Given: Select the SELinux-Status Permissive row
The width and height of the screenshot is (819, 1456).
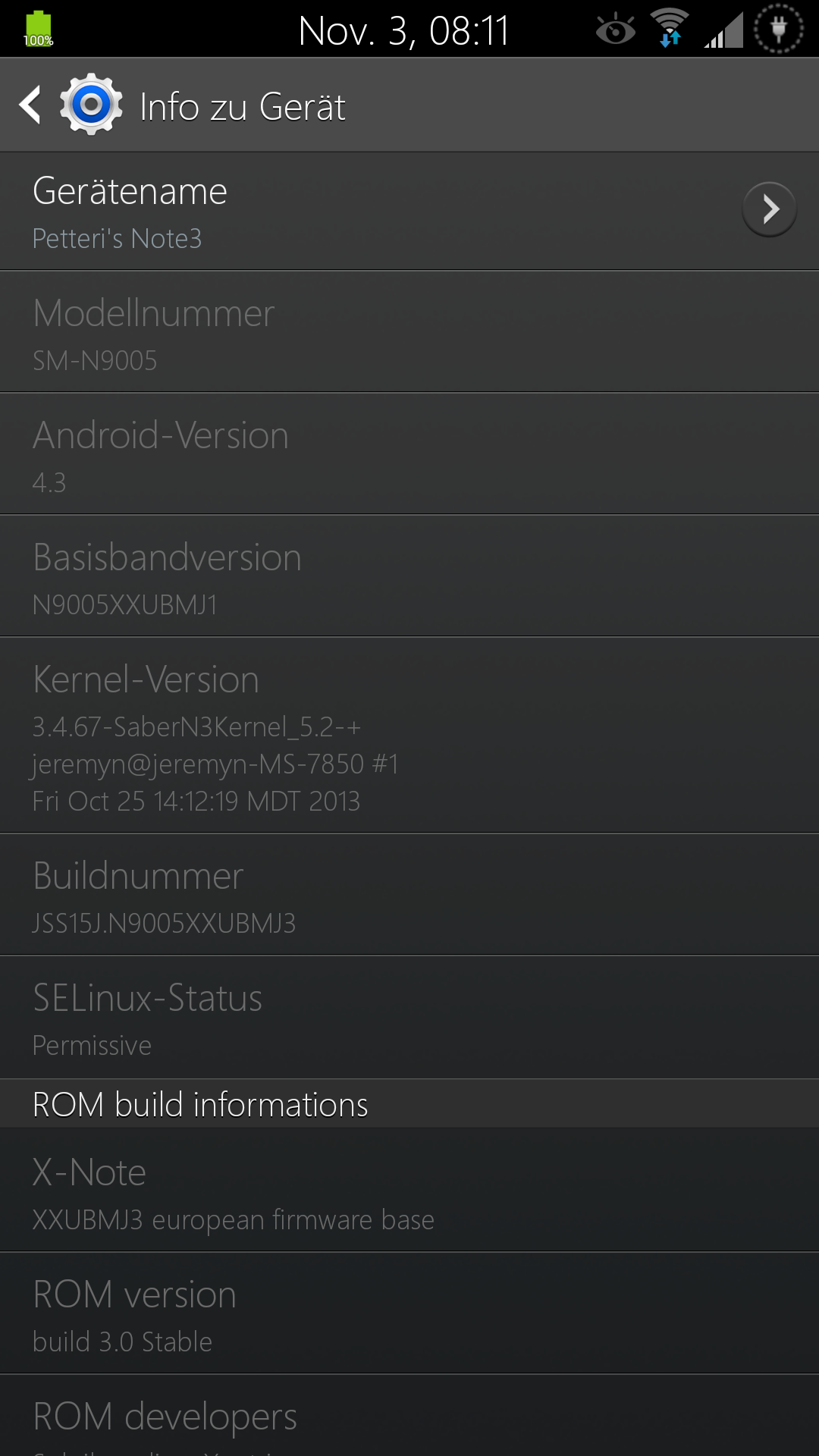Looking at the screenshot, I should tap(409, 1017).
